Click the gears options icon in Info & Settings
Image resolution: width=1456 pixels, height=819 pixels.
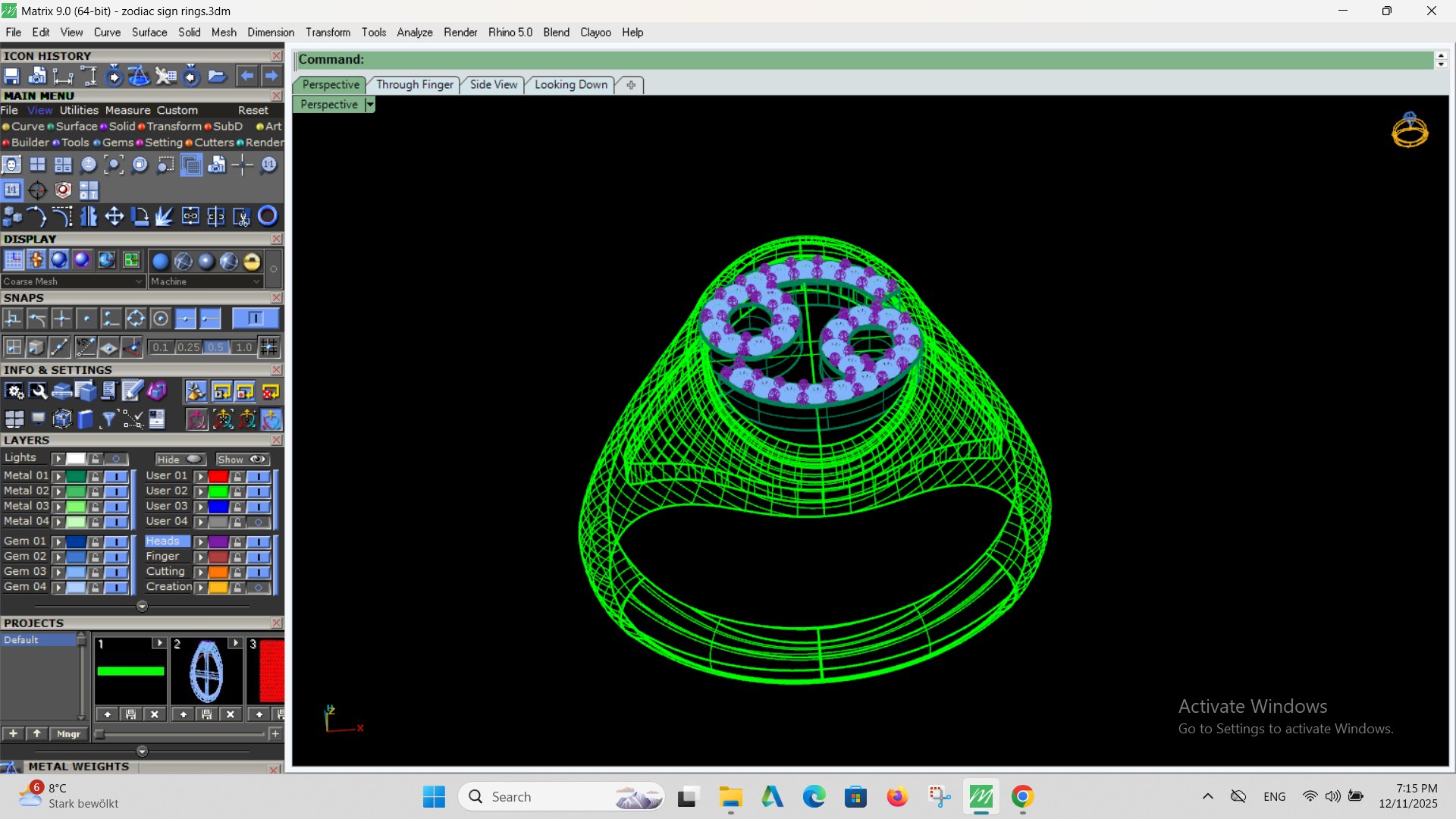click(14, 391)
